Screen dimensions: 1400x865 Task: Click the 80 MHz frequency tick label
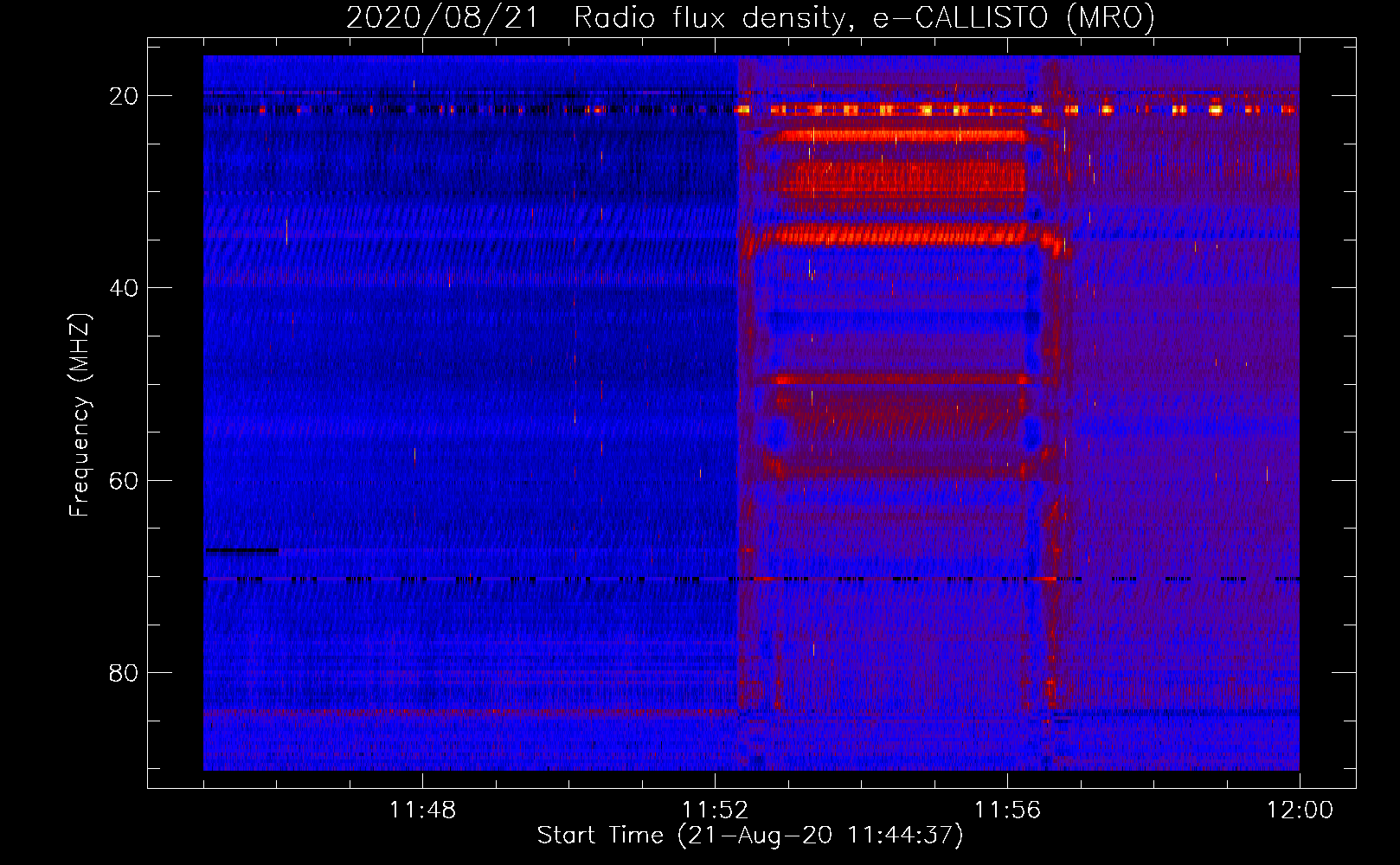click(x=124, y=672)
